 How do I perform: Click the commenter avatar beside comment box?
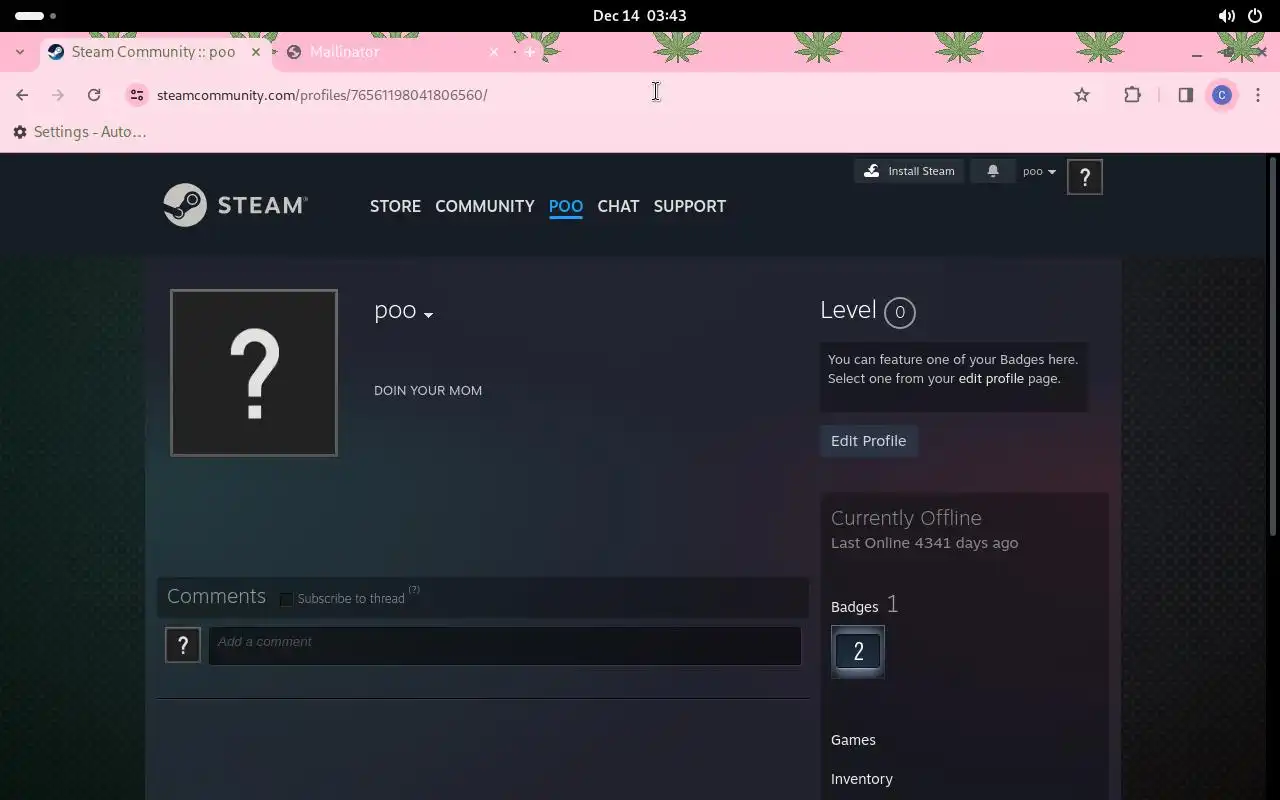(x=183, y=646)
